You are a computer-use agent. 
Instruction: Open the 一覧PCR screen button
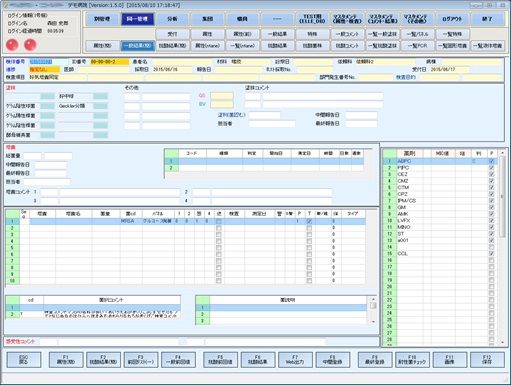point(417,46)
